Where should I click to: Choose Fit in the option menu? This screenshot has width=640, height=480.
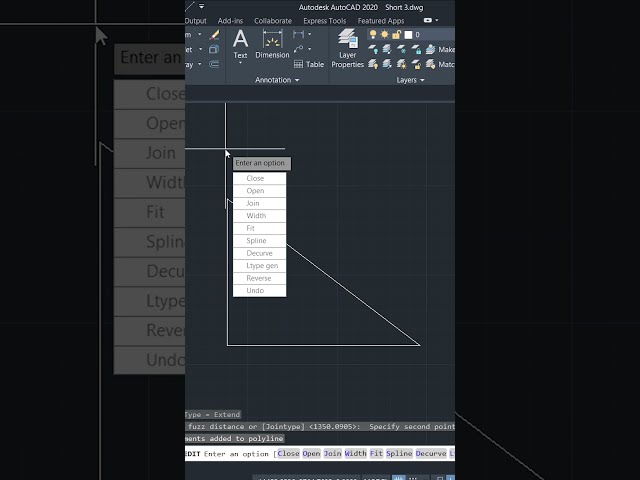(260, 228)
